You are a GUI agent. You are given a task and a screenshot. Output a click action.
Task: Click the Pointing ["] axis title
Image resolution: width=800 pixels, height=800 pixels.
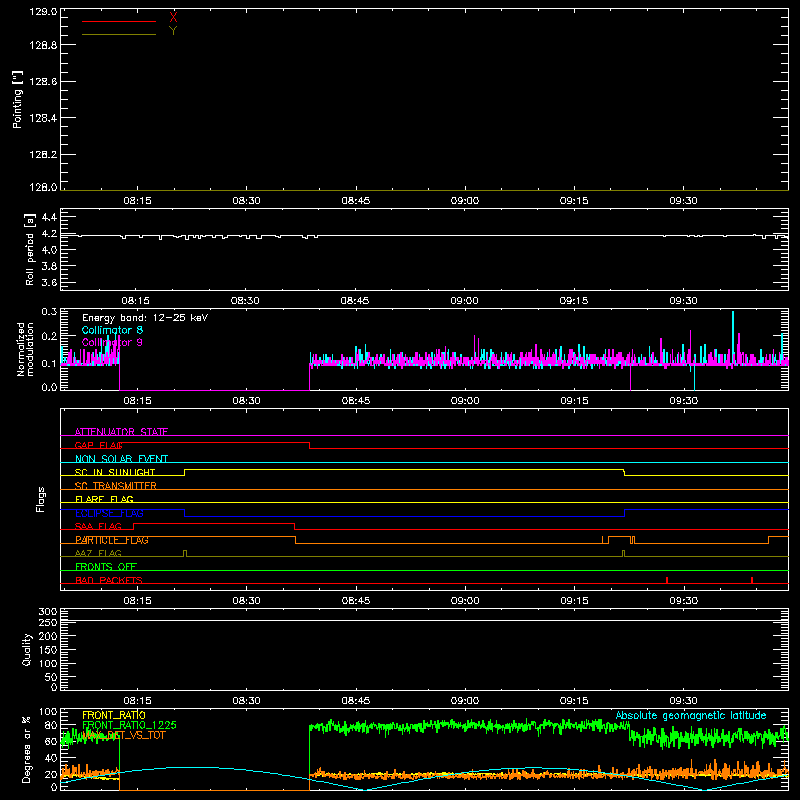[18, 99]
